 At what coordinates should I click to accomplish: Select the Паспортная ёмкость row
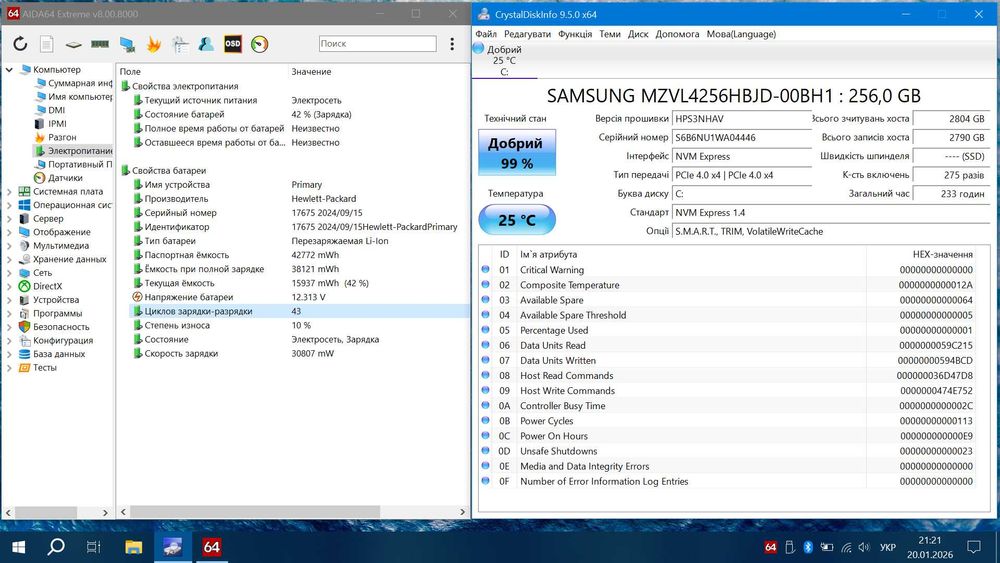click(299, 255)
